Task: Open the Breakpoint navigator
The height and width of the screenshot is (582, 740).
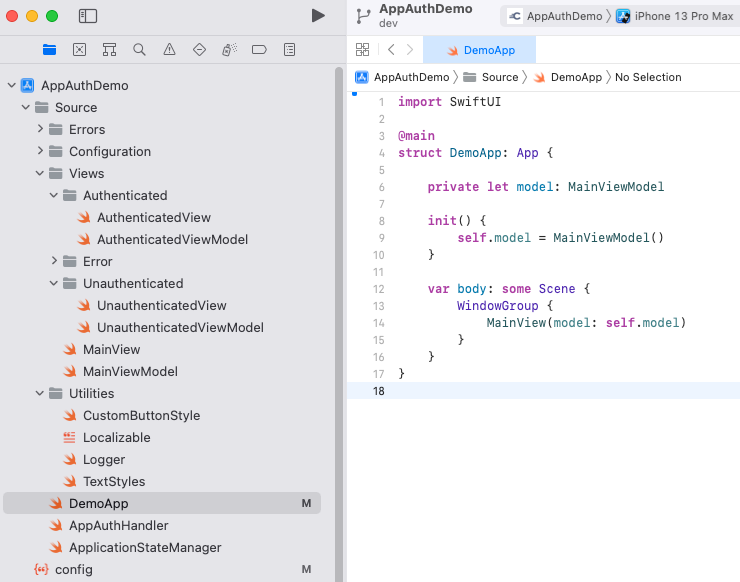Action: click(x=259, y=50)
